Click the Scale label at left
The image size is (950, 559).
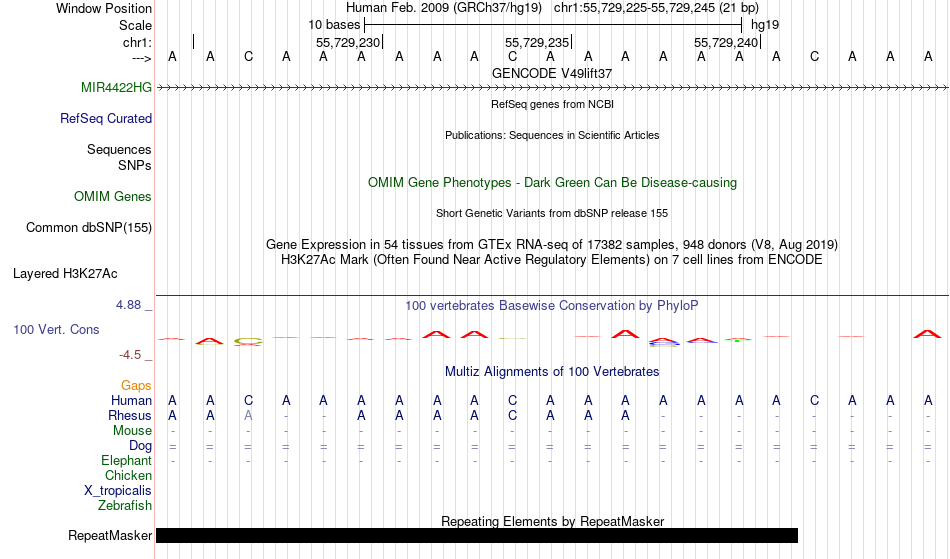click(x=135, y=25)
